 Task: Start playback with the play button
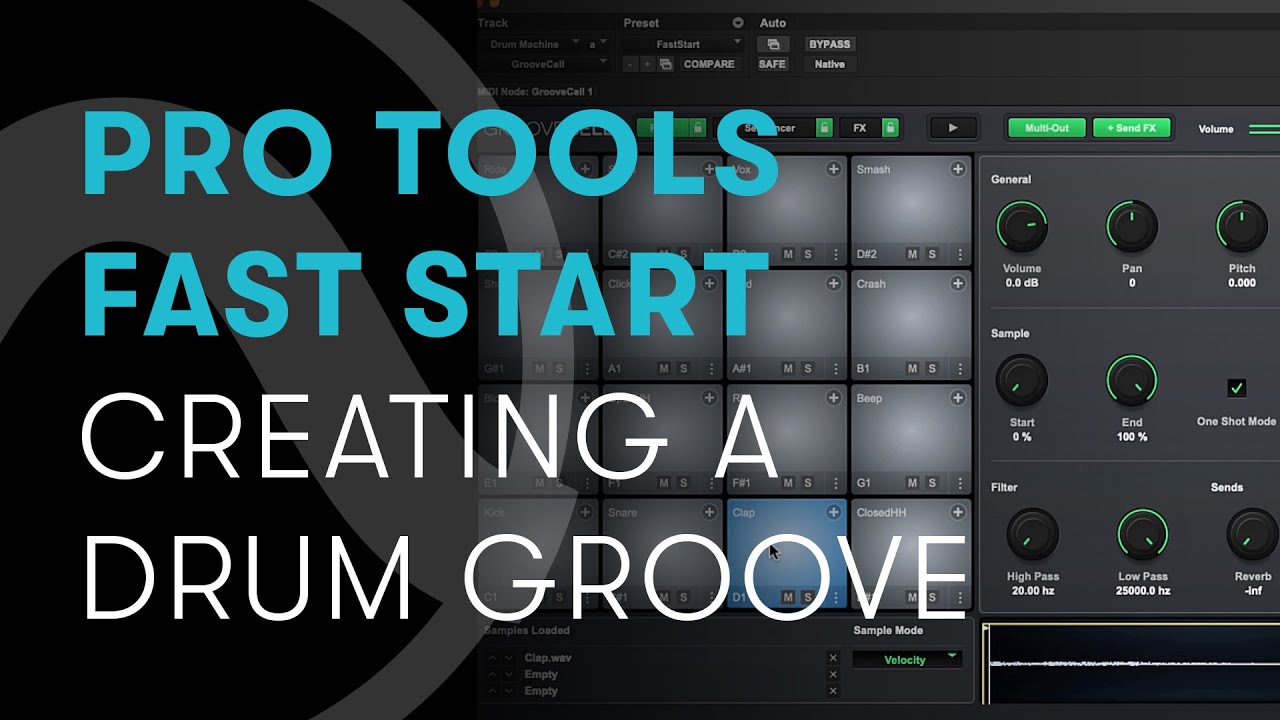coord(953,128)
